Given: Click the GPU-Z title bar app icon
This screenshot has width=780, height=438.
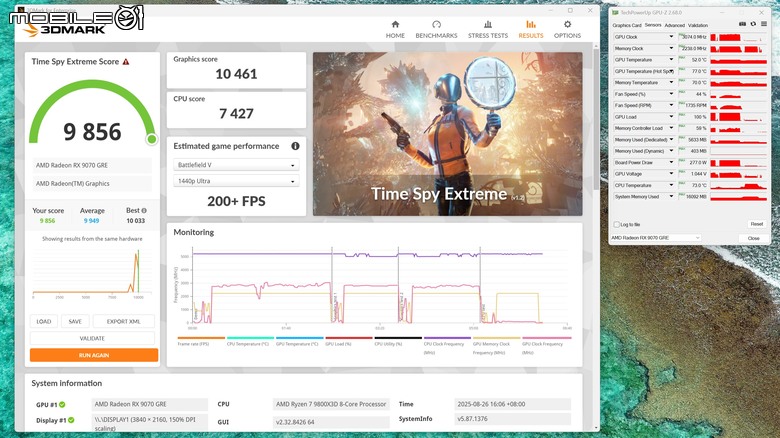Looking at the screenshot, I should click(x=615, y=12).
